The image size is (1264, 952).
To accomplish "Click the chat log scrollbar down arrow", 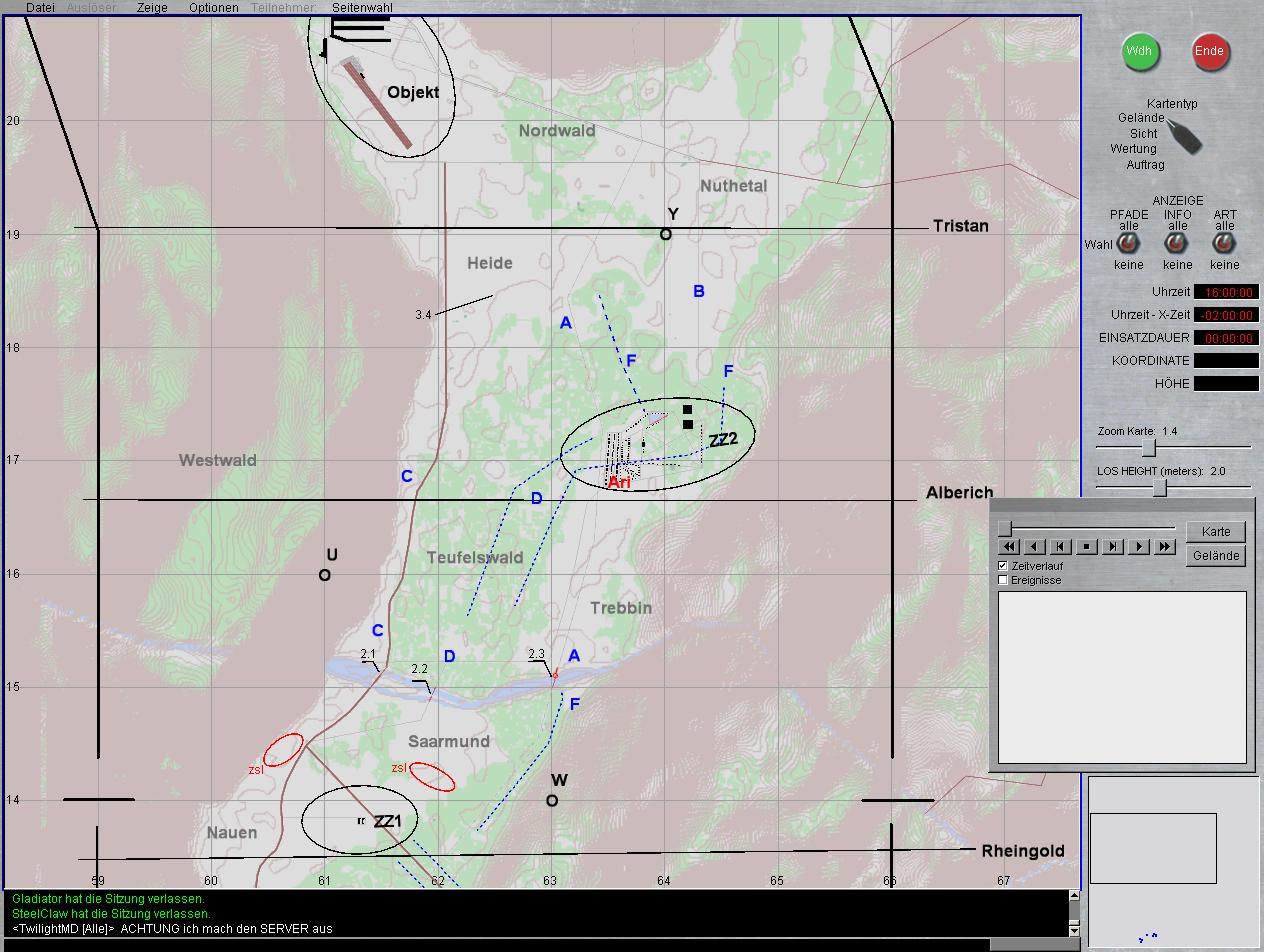I will [x=1075, y=930].
